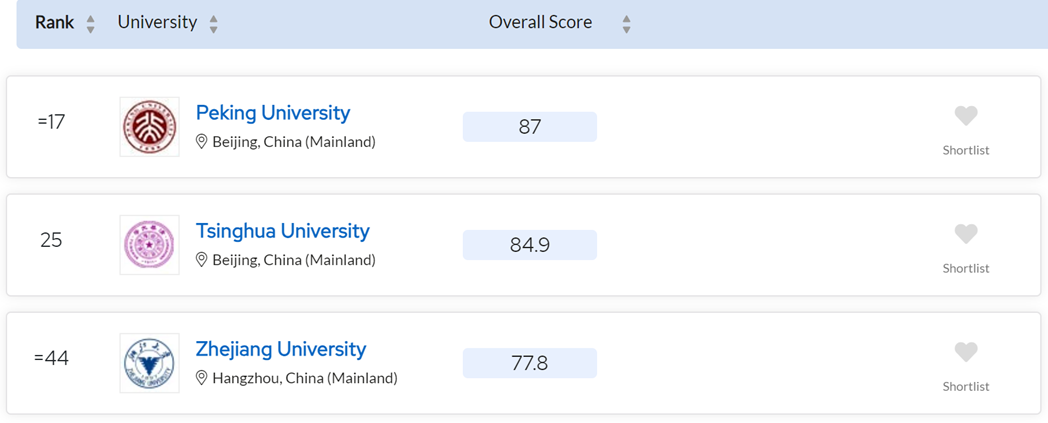Click Zhejiang University blue logo
The width and height of the screenshot is (1048, 423).
[150, 363]
